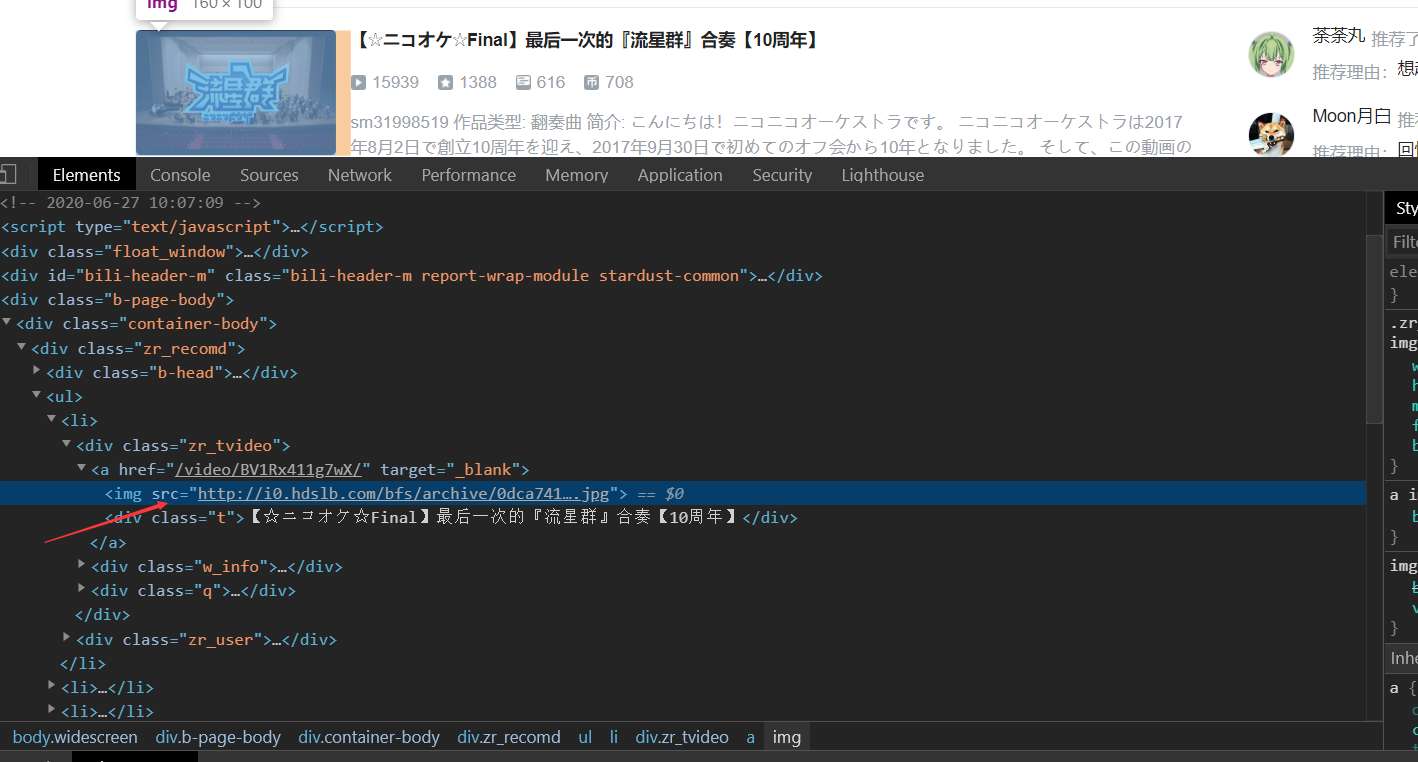Open the 最后一次的『流星群』合奏 video title

tap(587, 41)
